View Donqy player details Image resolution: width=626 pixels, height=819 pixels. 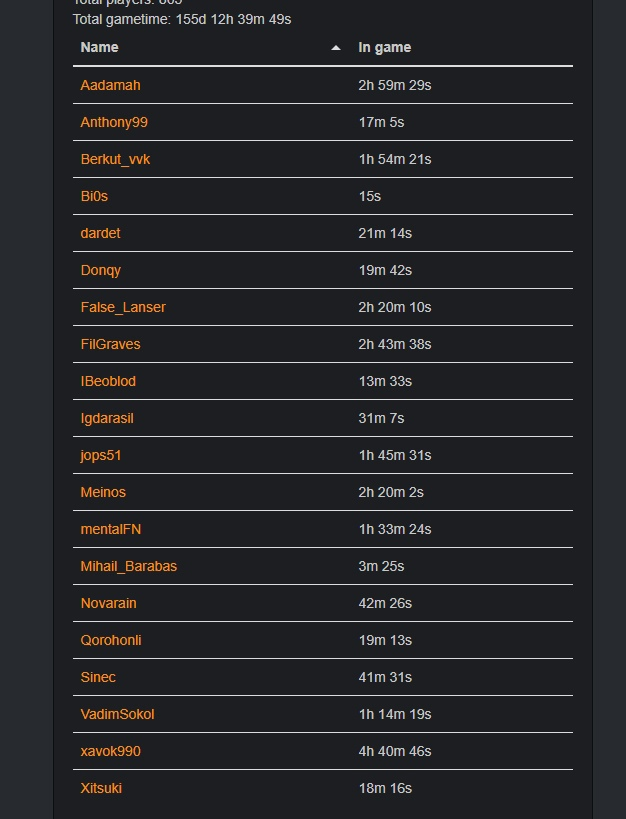click(x=101, y=270)
